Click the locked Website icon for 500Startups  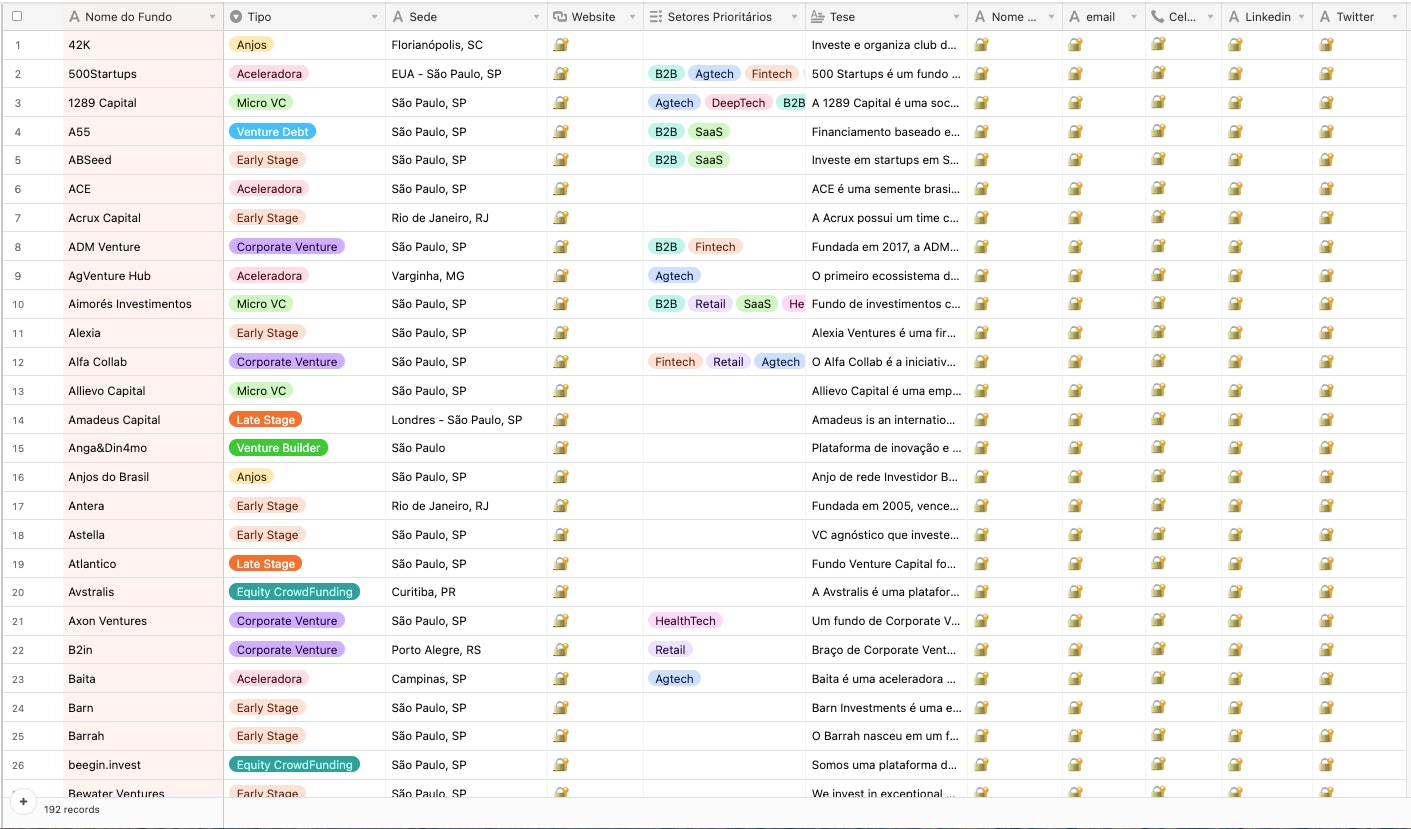point(560,74)
